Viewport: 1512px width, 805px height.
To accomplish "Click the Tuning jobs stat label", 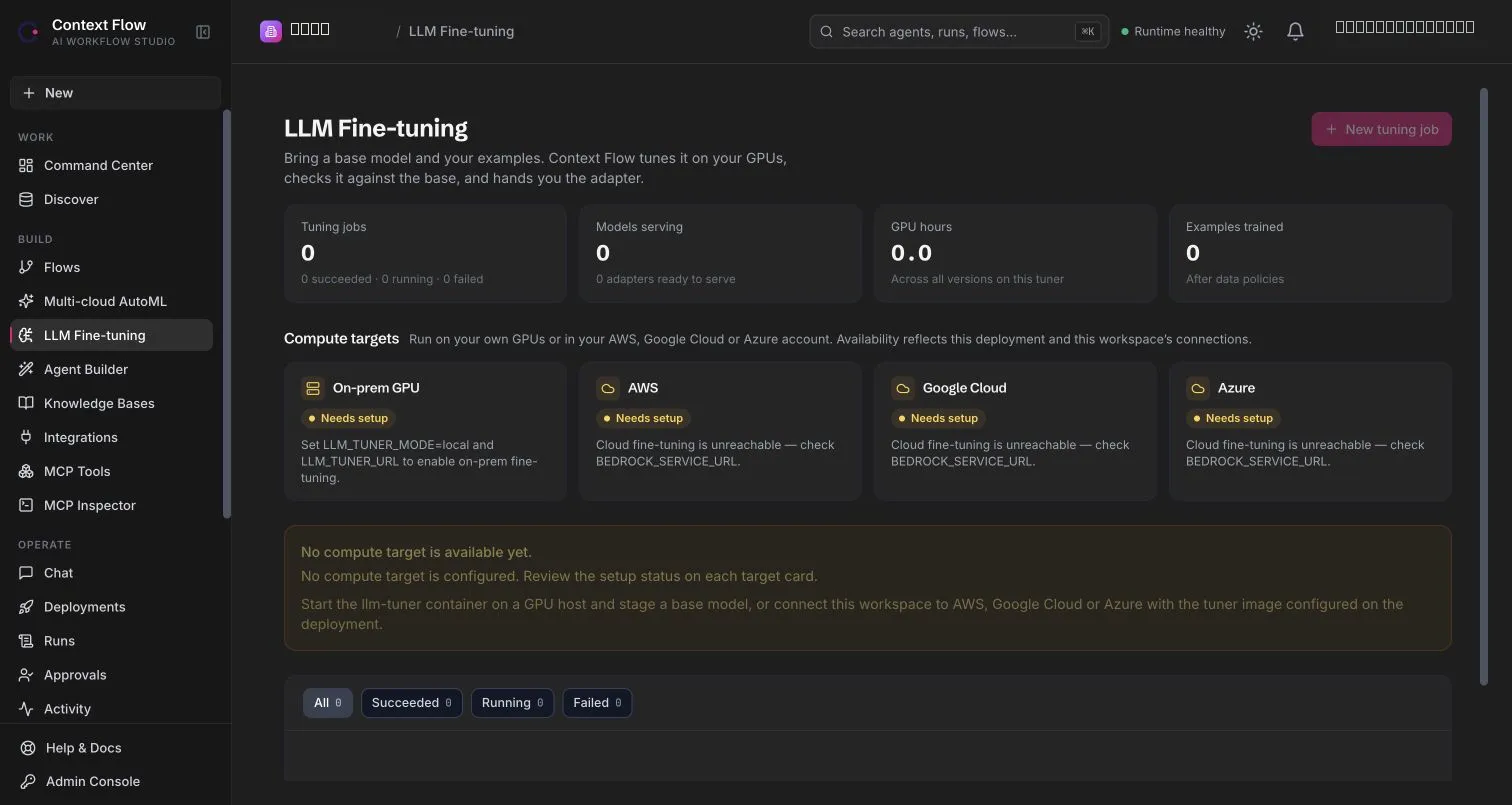I will 334,227.
